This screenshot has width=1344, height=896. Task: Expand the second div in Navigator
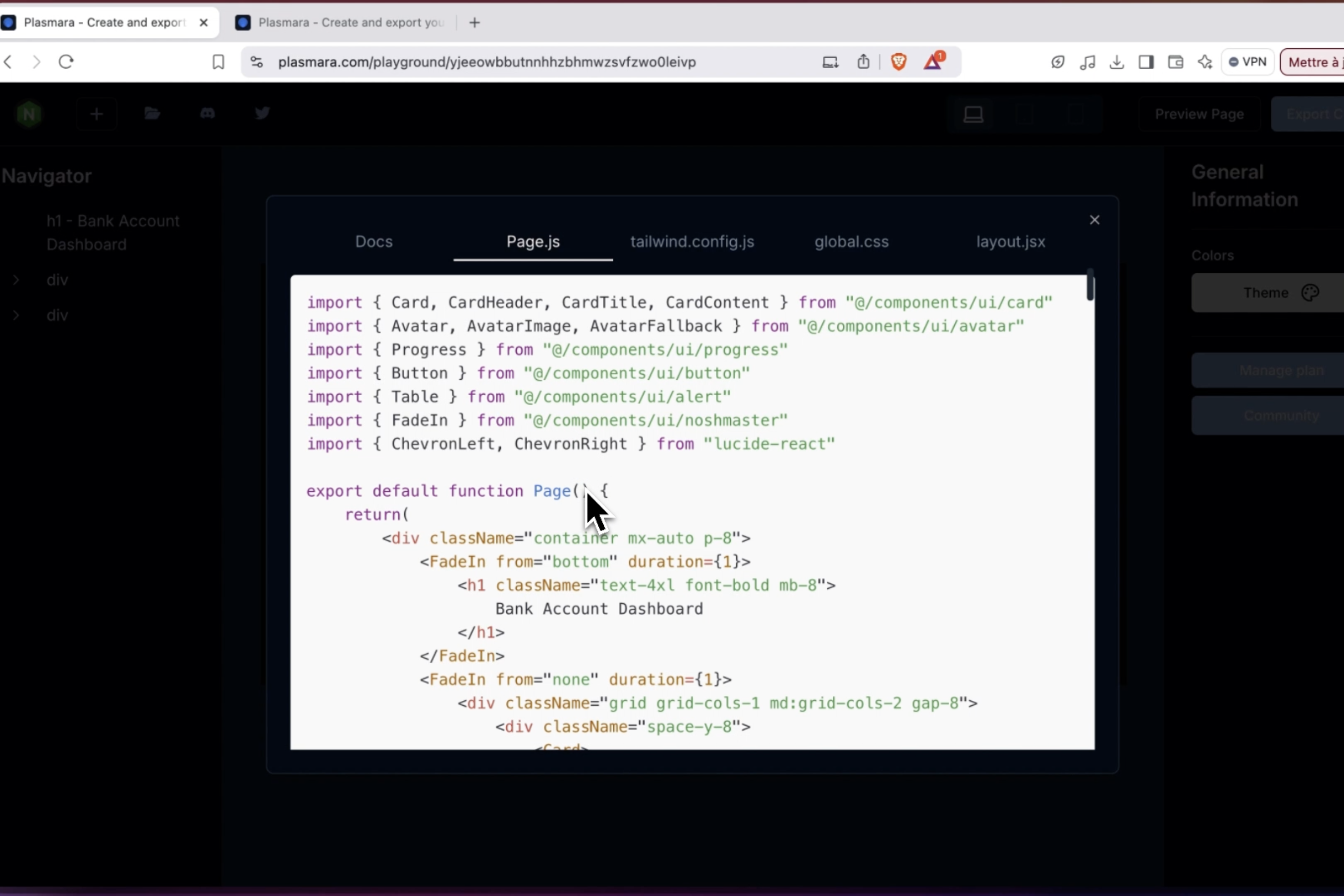point(16,315)
